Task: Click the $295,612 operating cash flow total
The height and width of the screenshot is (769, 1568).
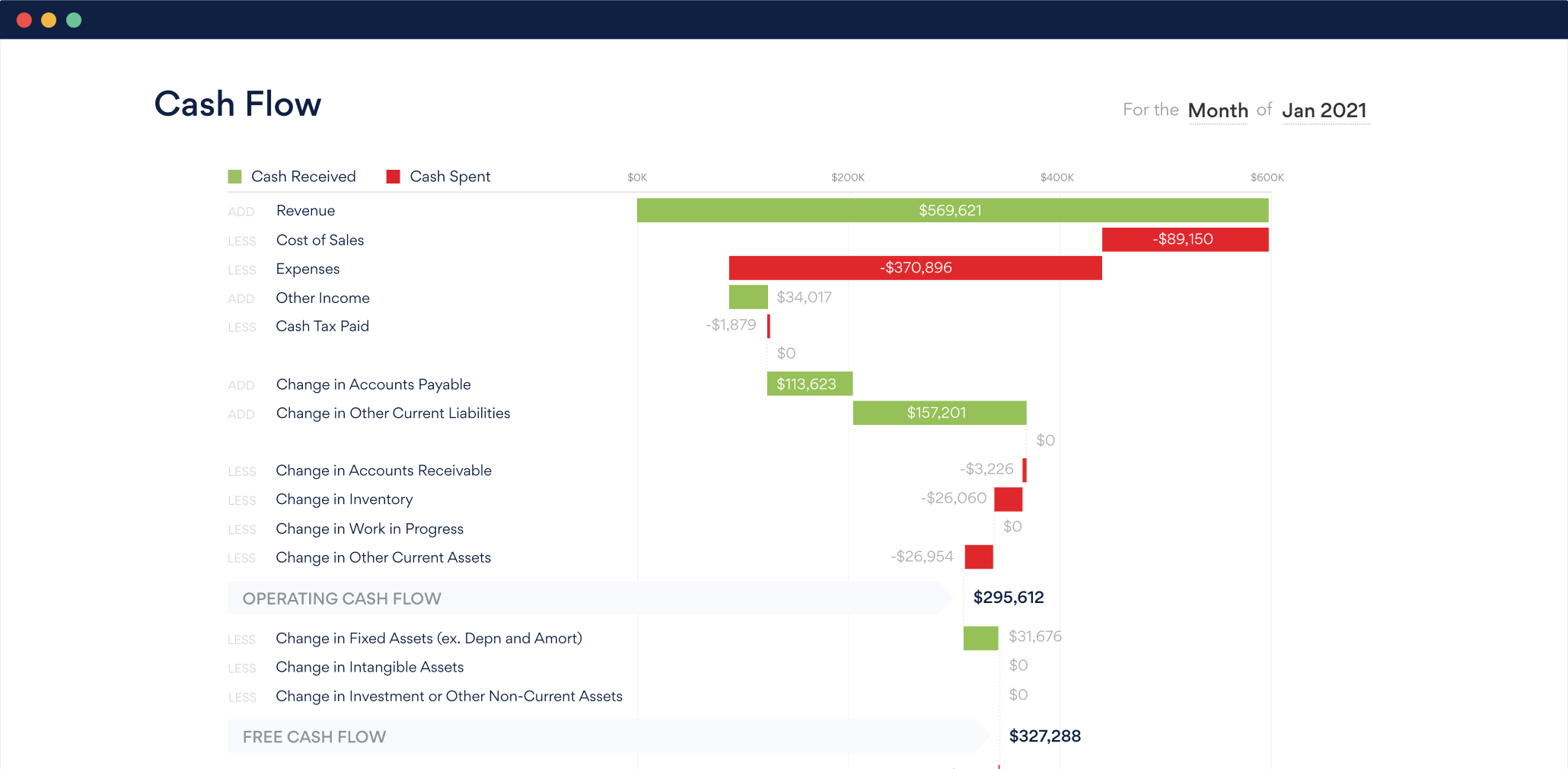Action: [1009, 598]
